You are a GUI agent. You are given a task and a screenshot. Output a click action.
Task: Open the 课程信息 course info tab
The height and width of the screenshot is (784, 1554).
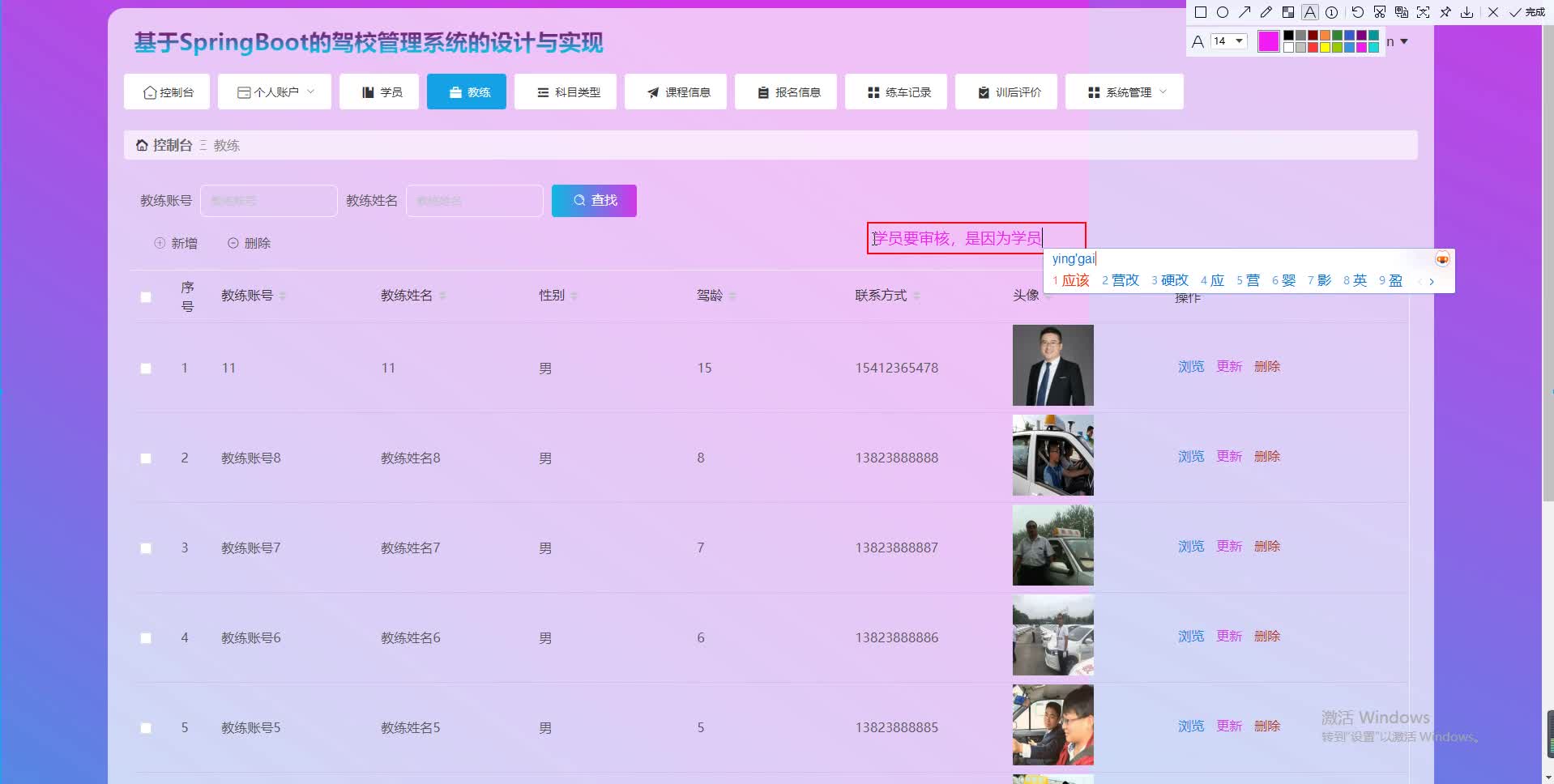[676, 92]
